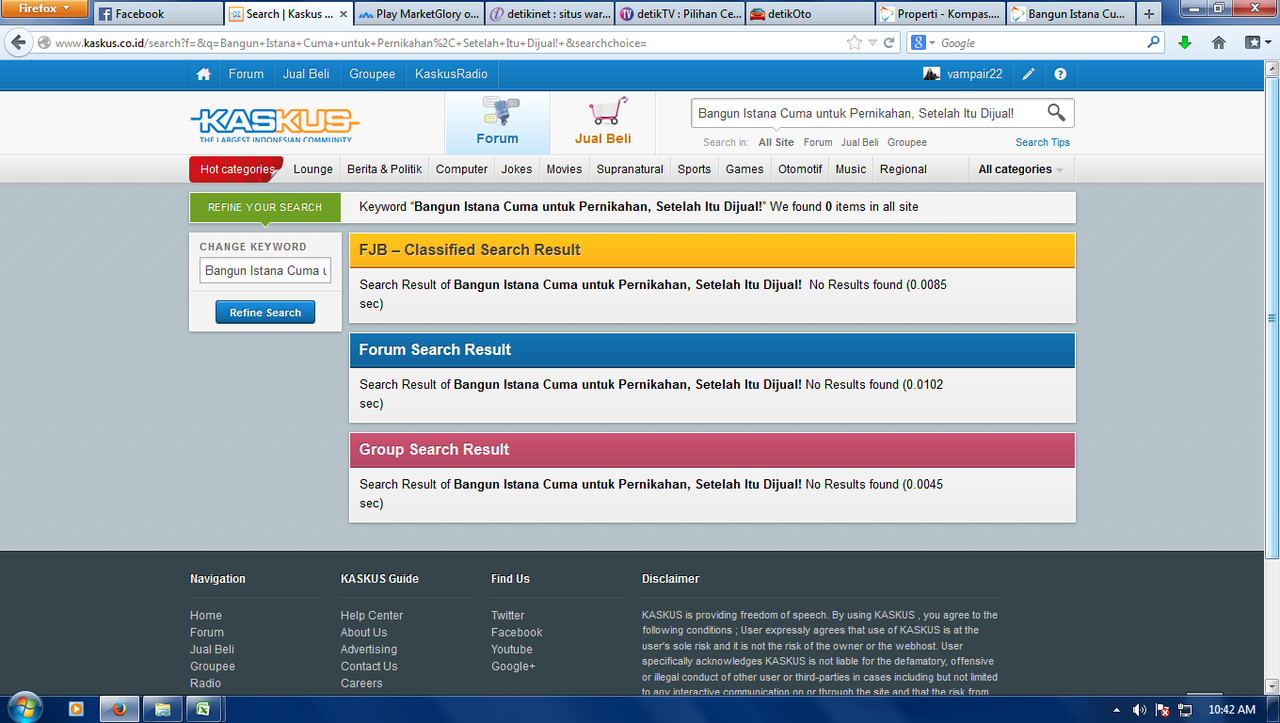1280x723 pixels.
Task: Click the KASKUS logo
Action: point(274,125)
